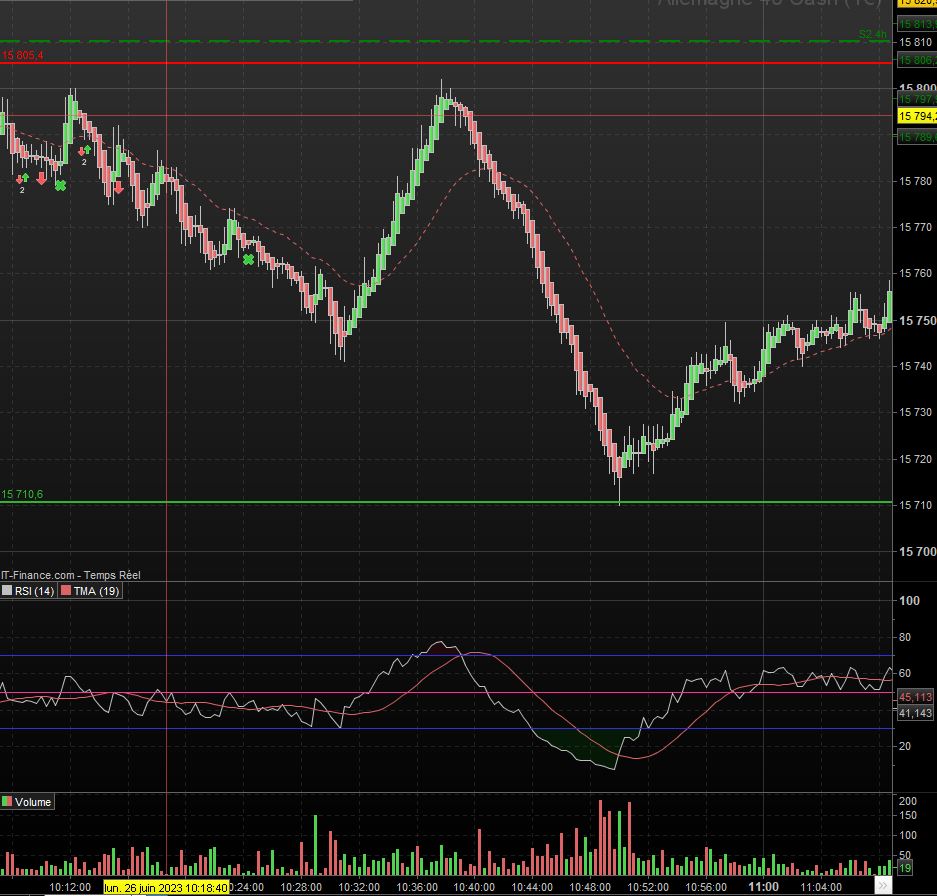Screen dimensions: 937x896
Task: Click the red TMA color swatch
Action: (x=66, y=591)
